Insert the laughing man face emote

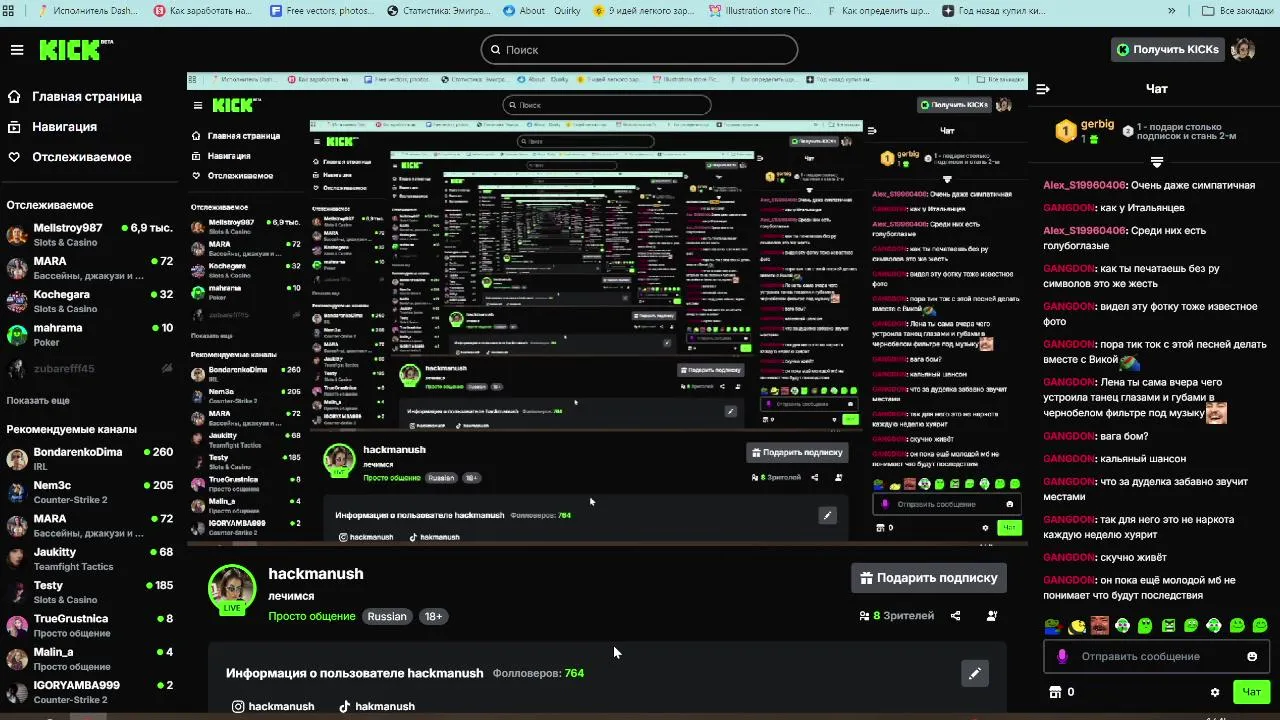1100,626
